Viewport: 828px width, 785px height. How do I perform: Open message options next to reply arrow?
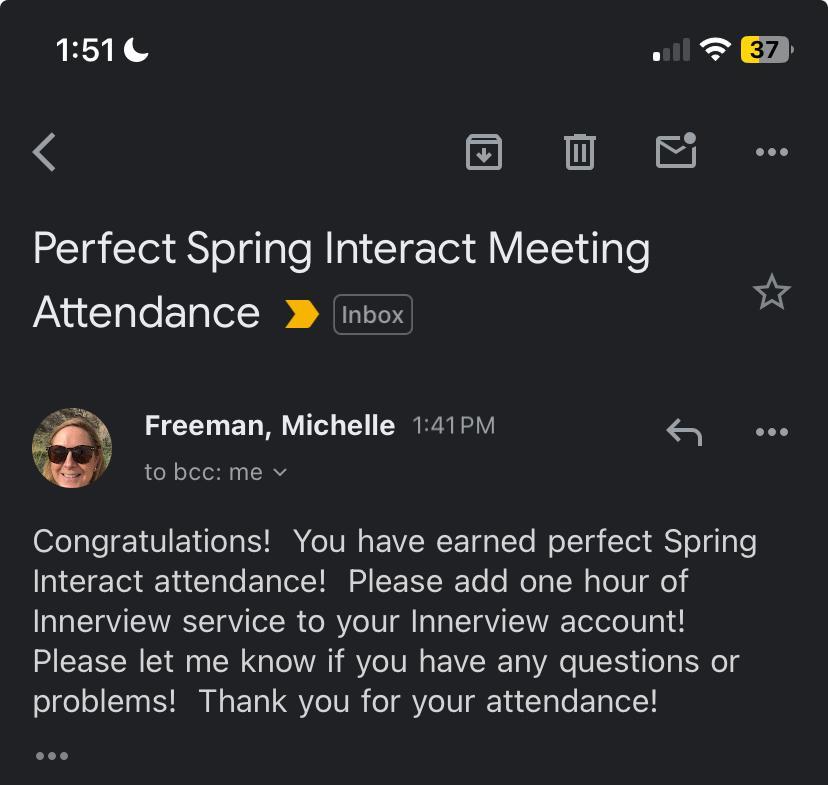point(772,432)
